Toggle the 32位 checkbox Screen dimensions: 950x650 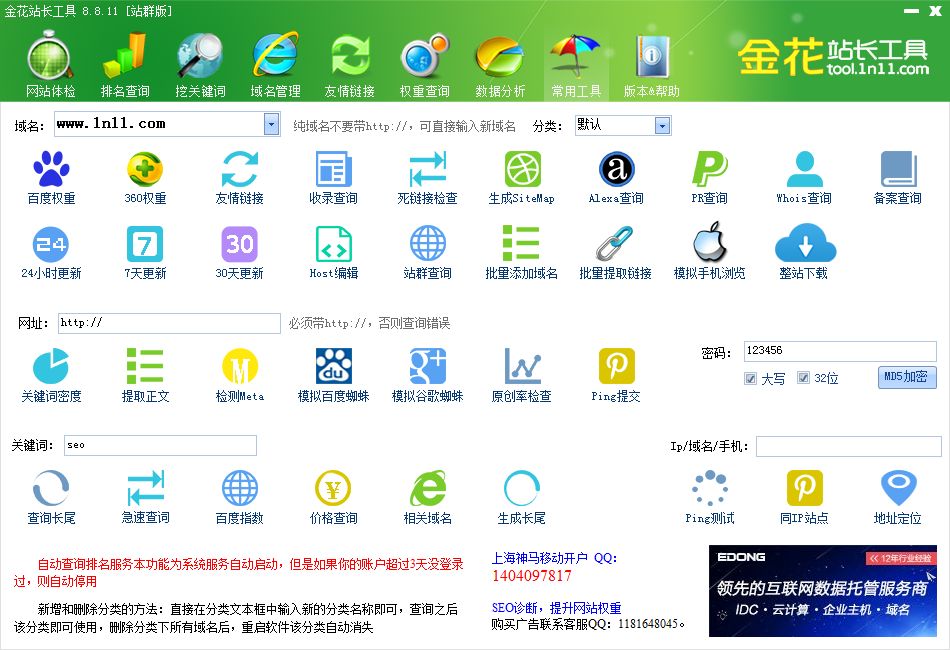803,378
